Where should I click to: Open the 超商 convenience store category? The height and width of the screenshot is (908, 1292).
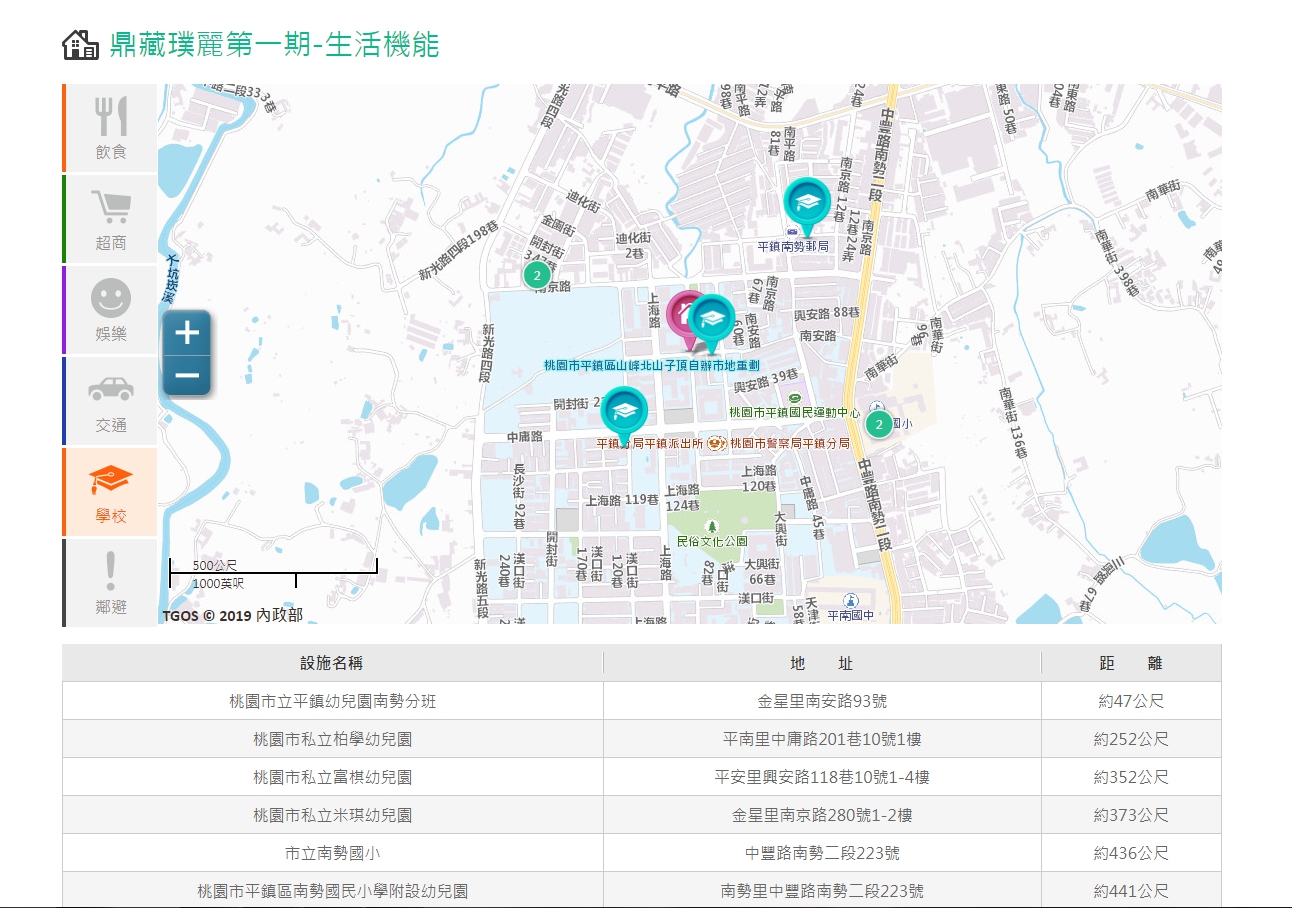(111, 219)
